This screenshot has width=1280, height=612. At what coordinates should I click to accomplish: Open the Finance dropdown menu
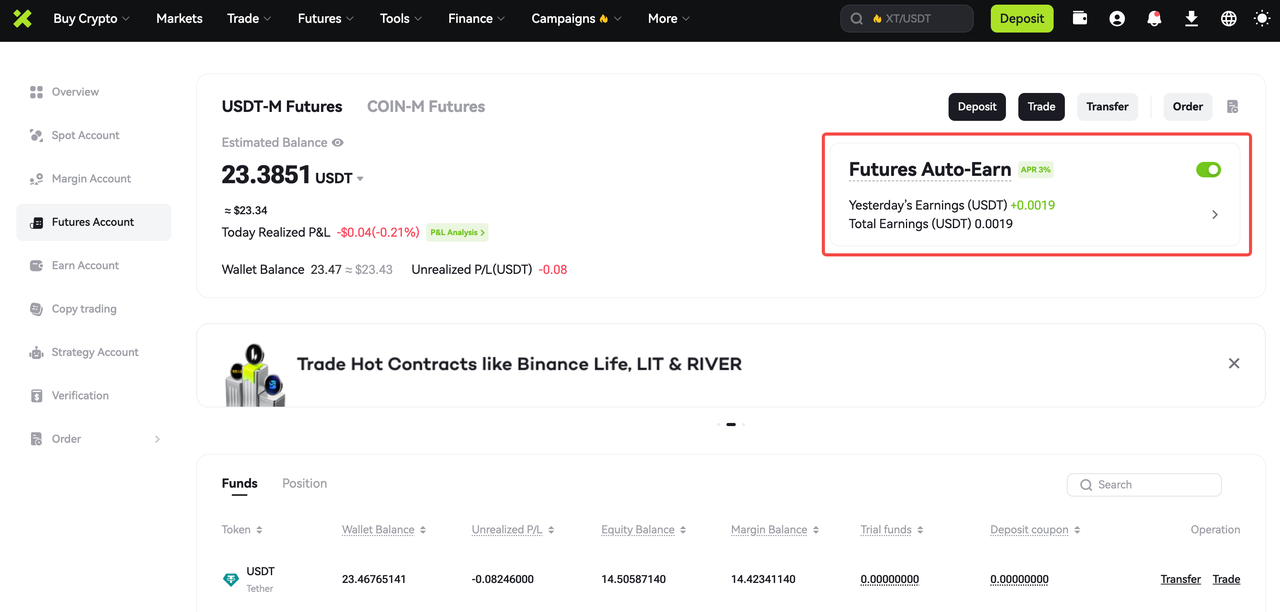click(476, 19)
